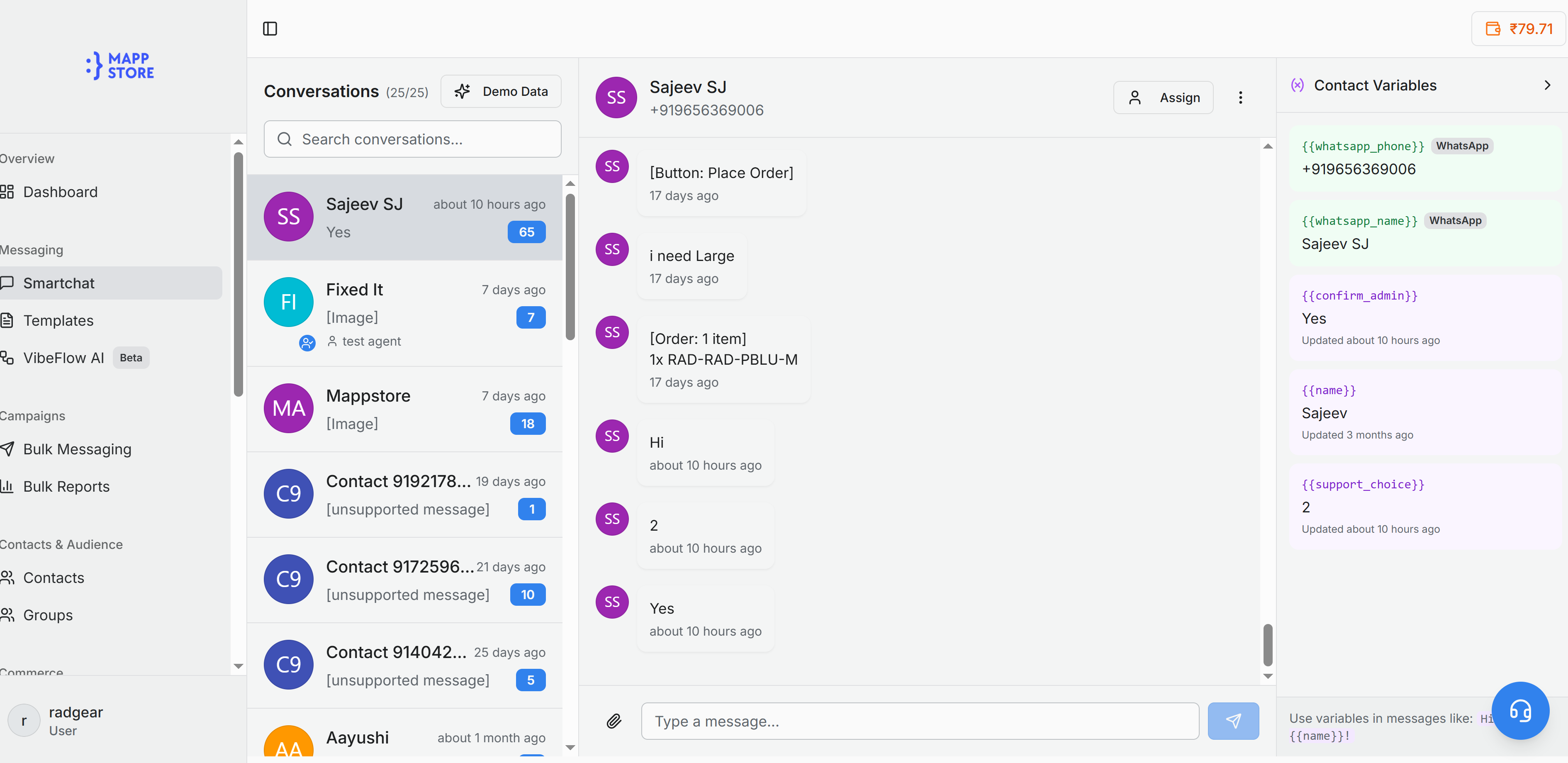Click the wallet balance icon showing ₹79.71
The image size is (1568, 763).
click(1493, 29)
